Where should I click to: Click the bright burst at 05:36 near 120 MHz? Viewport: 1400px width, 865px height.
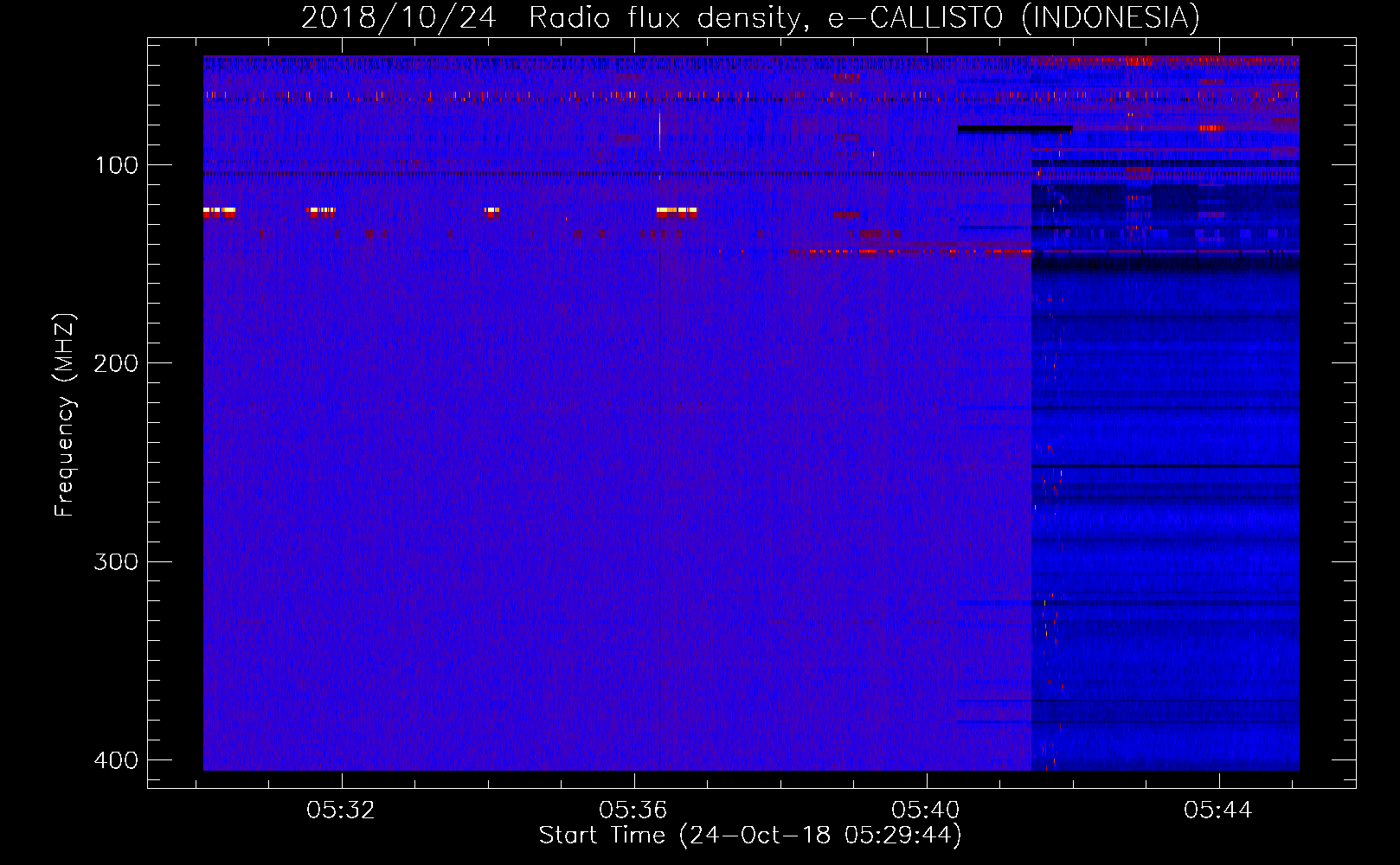[x=677, y=210]
